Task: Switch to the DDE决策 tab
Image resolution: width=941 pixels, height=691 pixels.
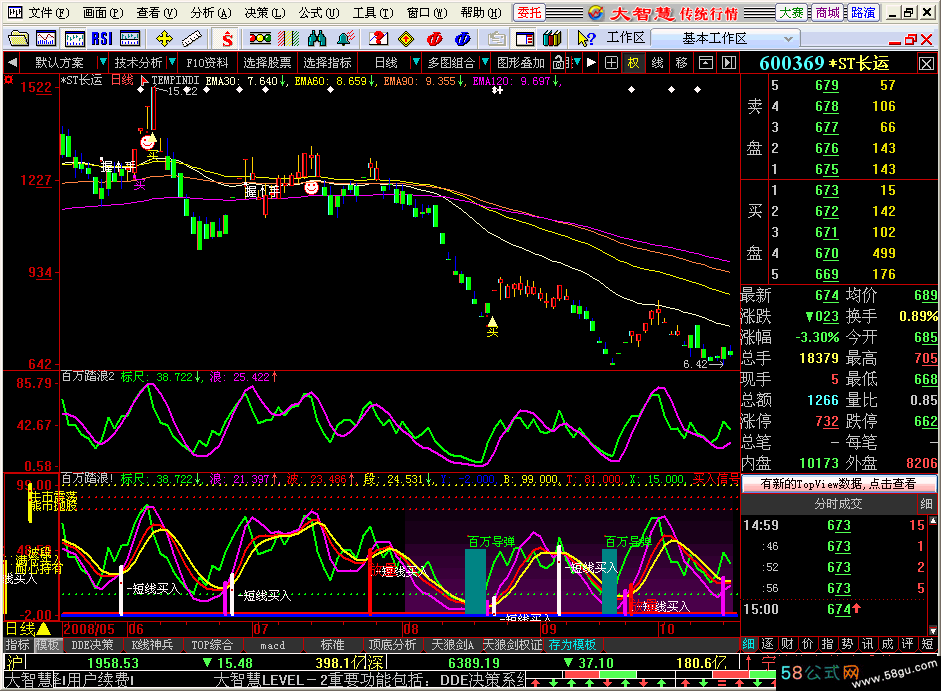Action: (x=92, y=645)
